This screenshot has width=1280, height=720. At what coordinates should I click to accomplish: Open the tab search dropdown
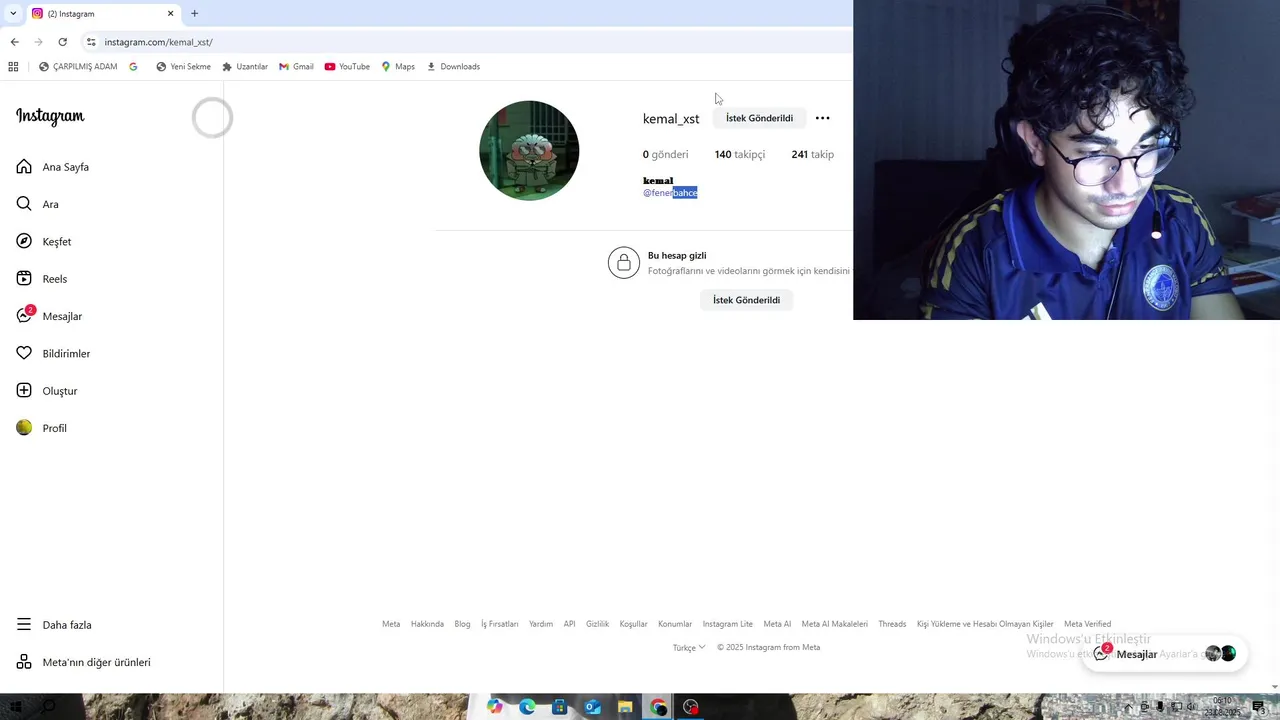pyautogui.click(x=12, y=14)
